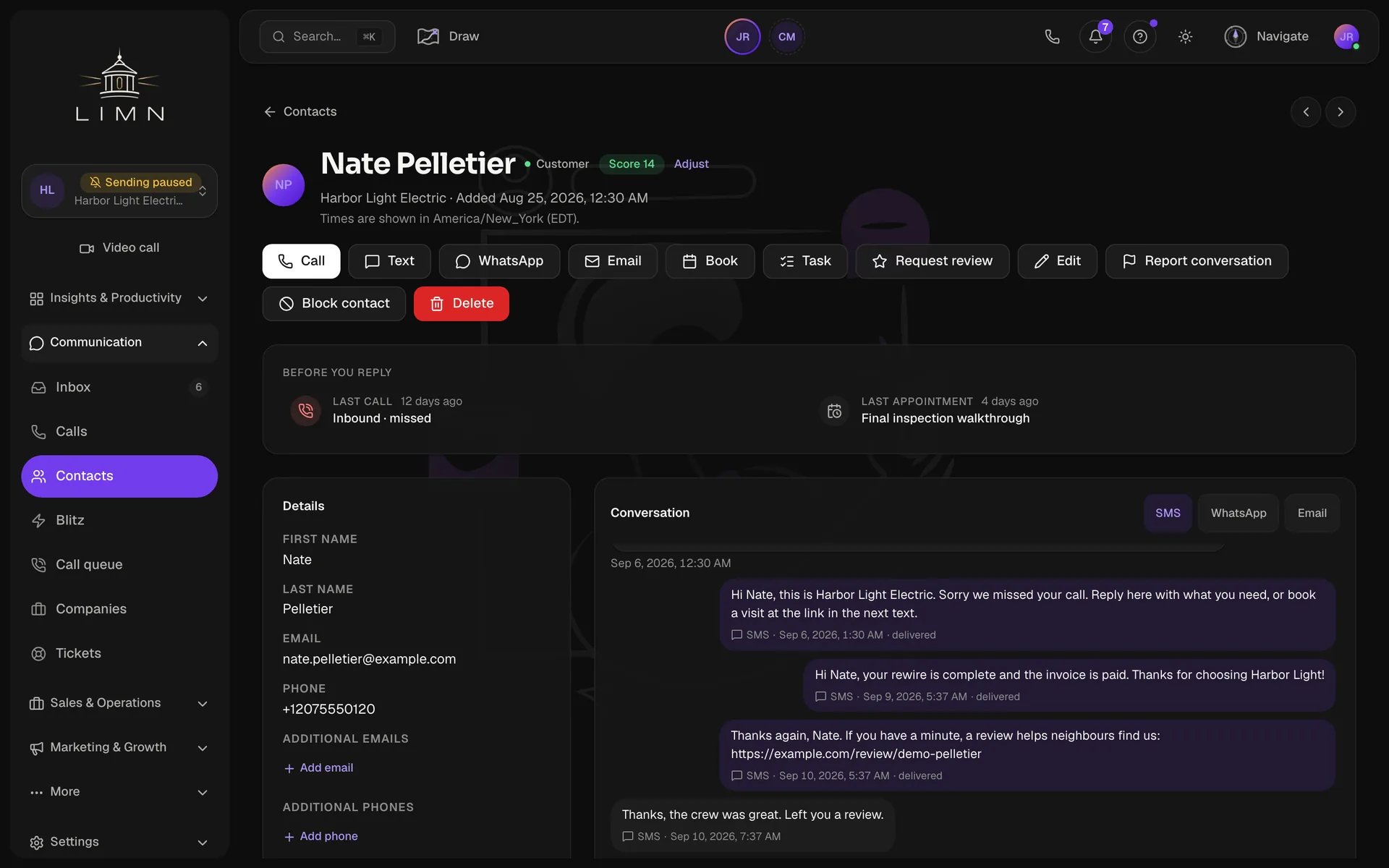The image size is (1389, 868).
Task: Open the Draw tool
Action: tap(449, 36)
